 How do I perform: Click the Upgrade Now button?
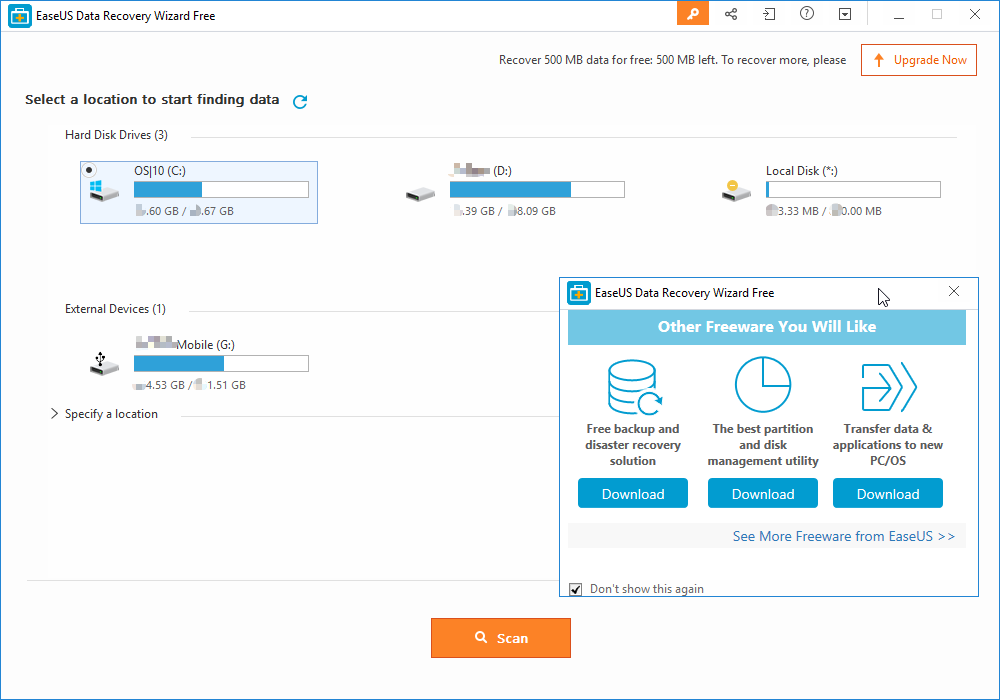[918, 60]
